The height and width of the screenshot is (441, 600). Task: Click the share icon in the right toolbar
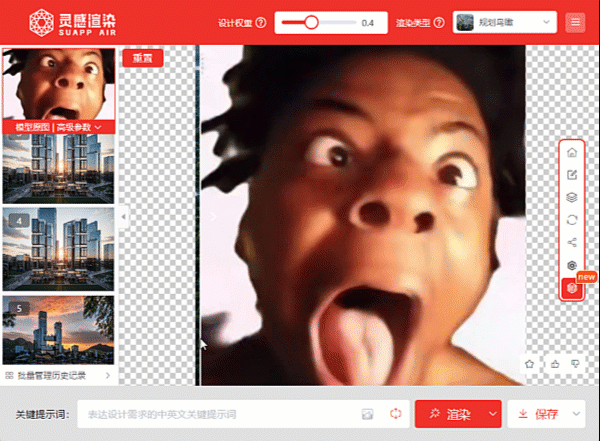(571, 242)
